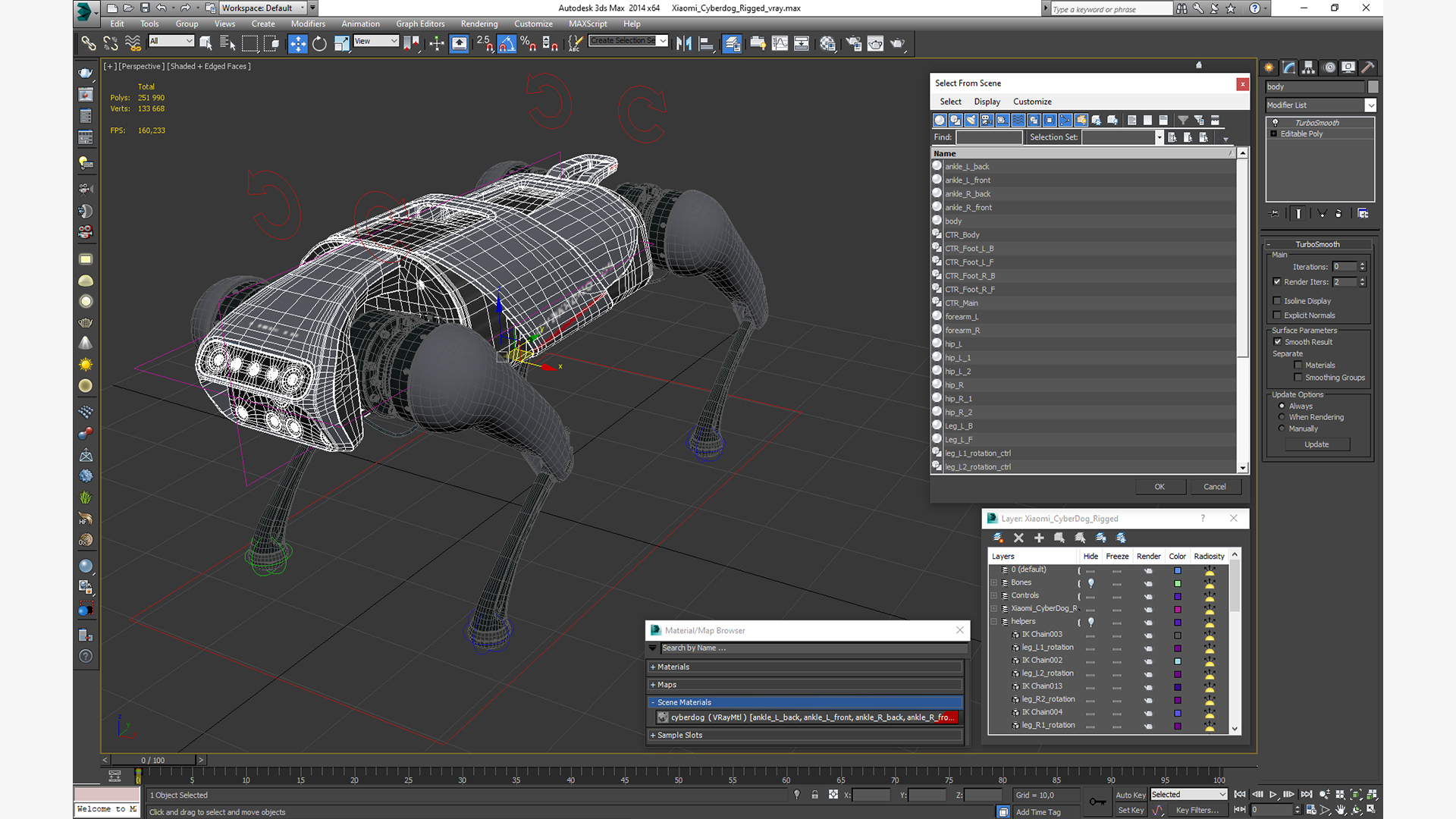Open the MAXScript menu
The height and width of the screenshot is (819, 1456).
click(x=588, y=24)
